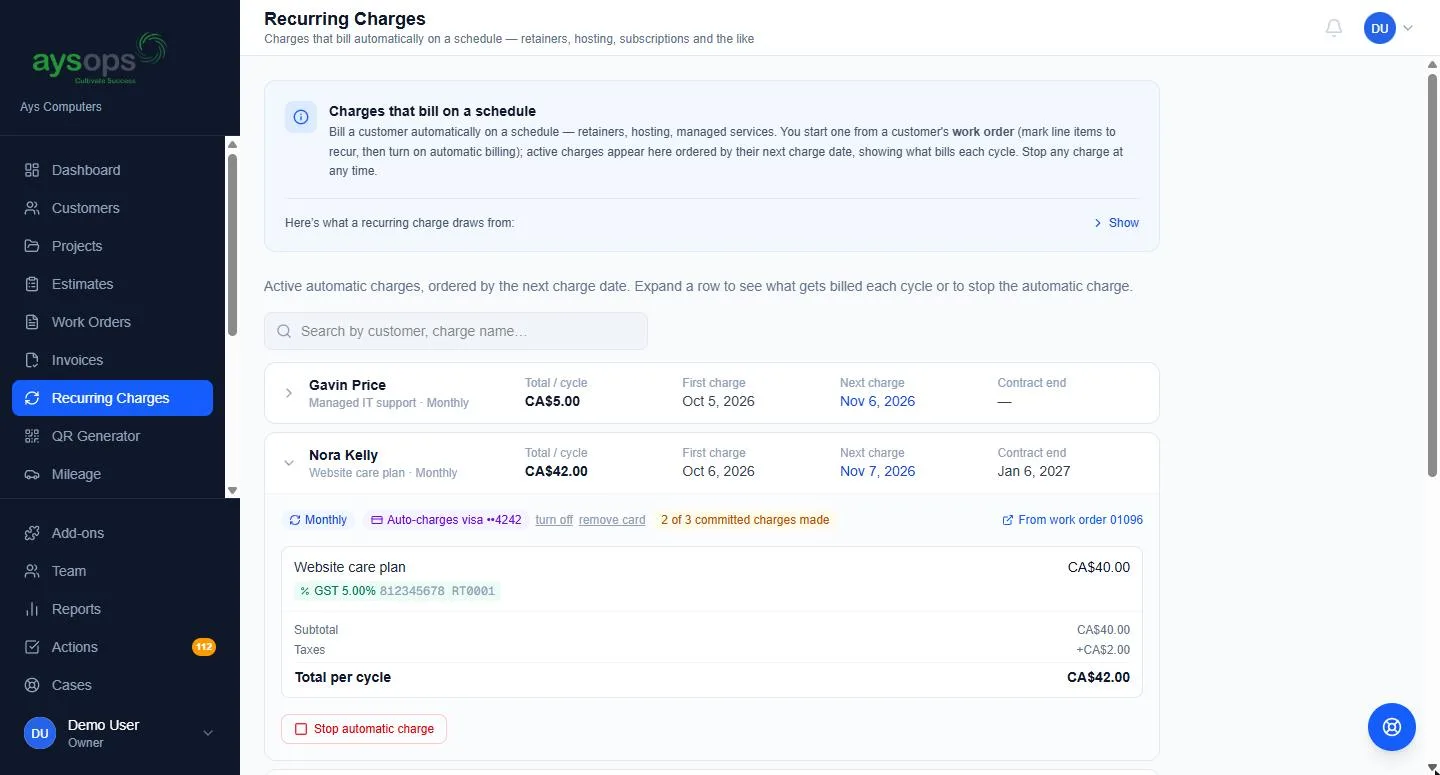Click Jan 6, 2027 contract end date
Viewport: 1440px width, 775px height.
[1034, 471]
